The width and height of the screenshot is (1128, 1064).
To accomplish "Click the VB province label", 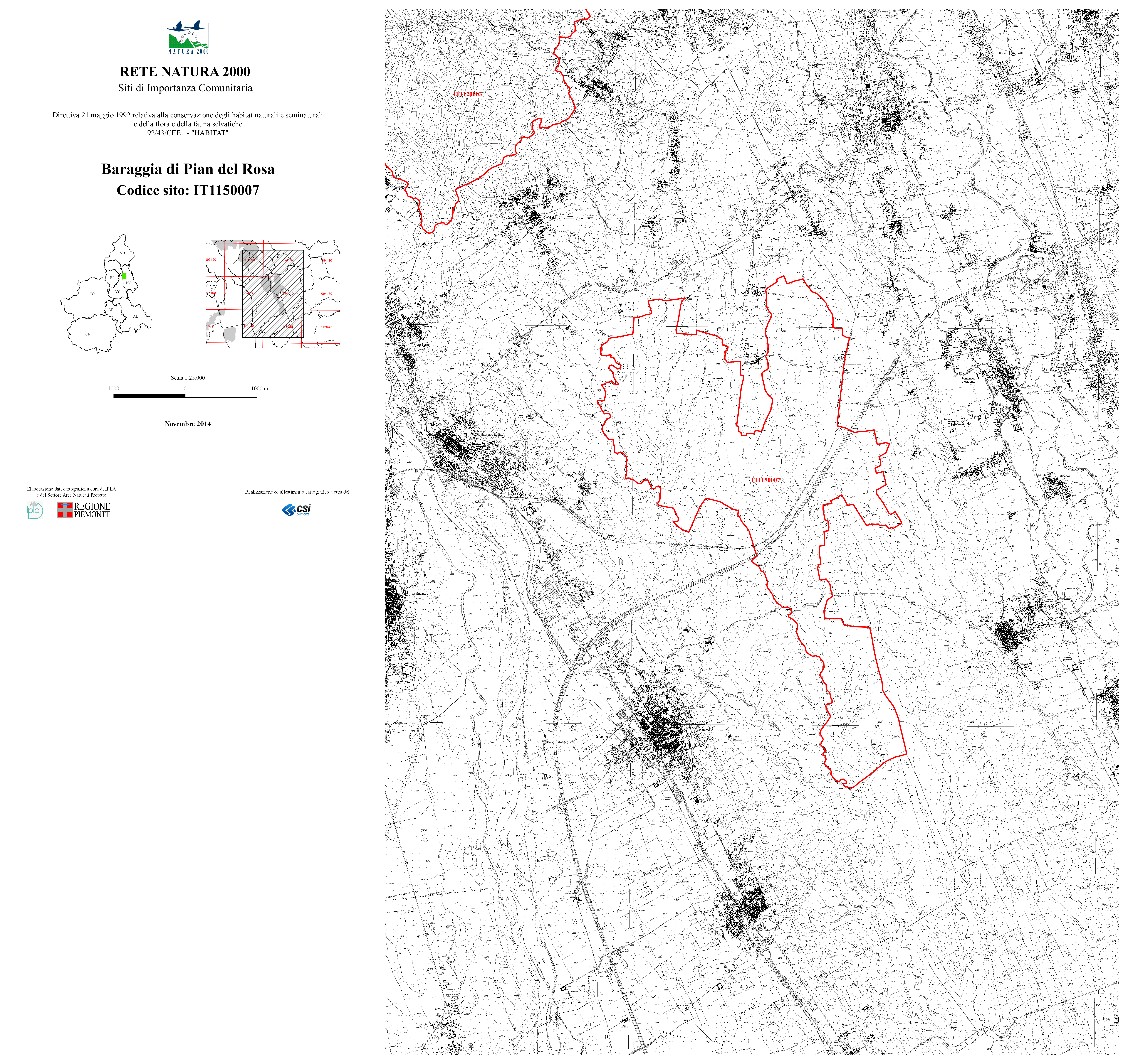I will pos(123,253).
